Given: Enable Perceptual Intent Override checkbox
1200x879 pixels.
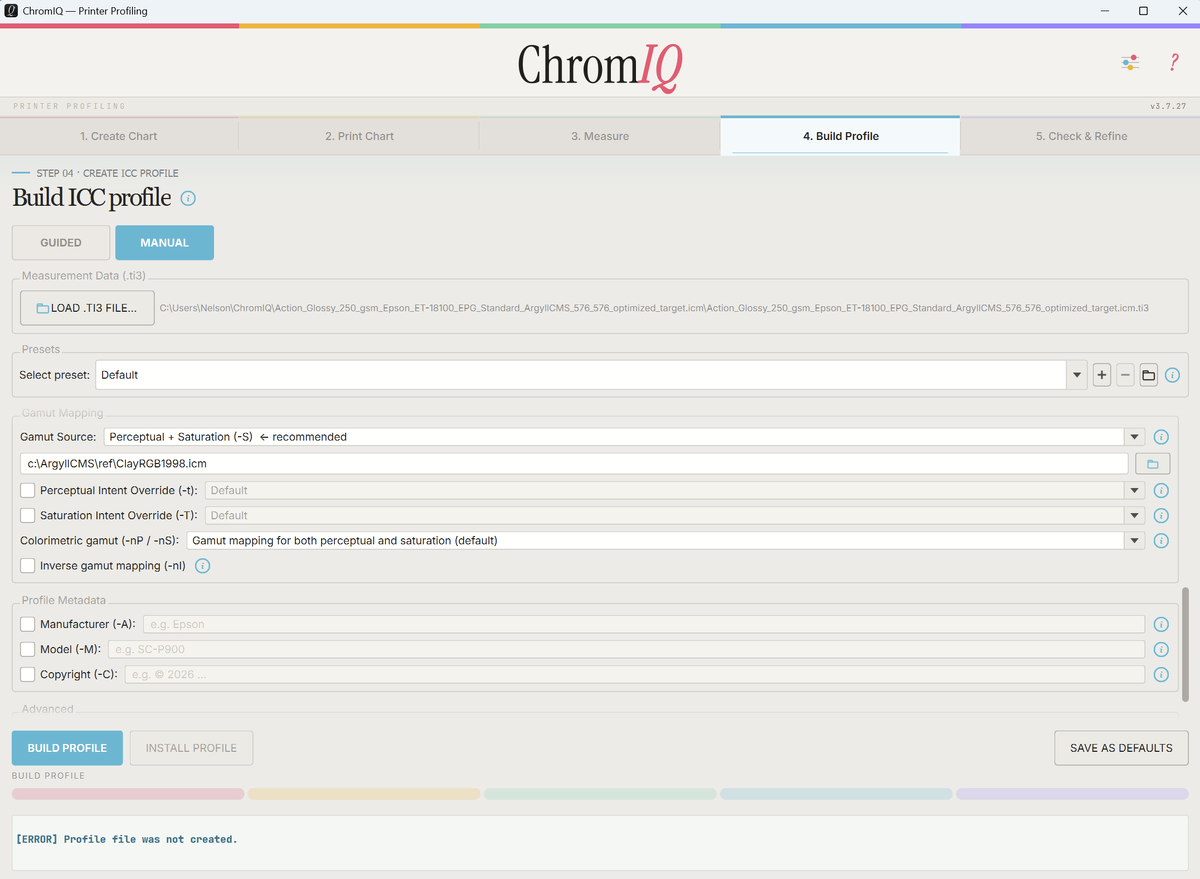Looking at the screenshot, I should 28,490.
